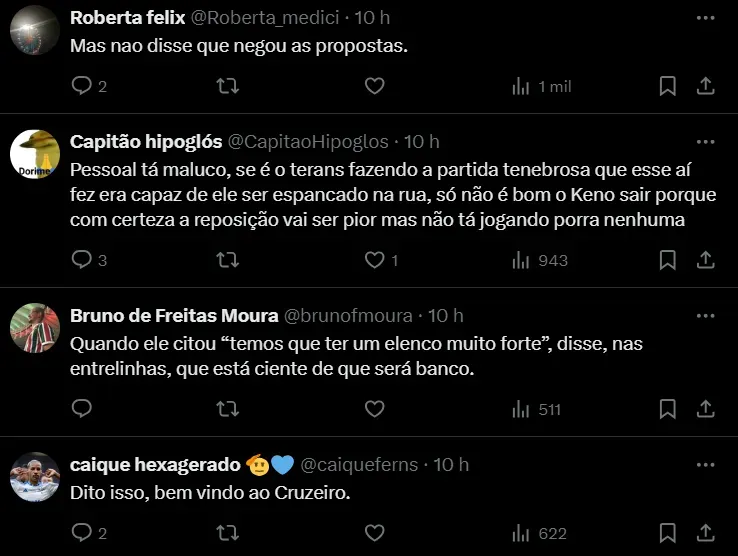738x556 pixels.
Task: Open the @brunofmoura handle link
Action: 348,316
